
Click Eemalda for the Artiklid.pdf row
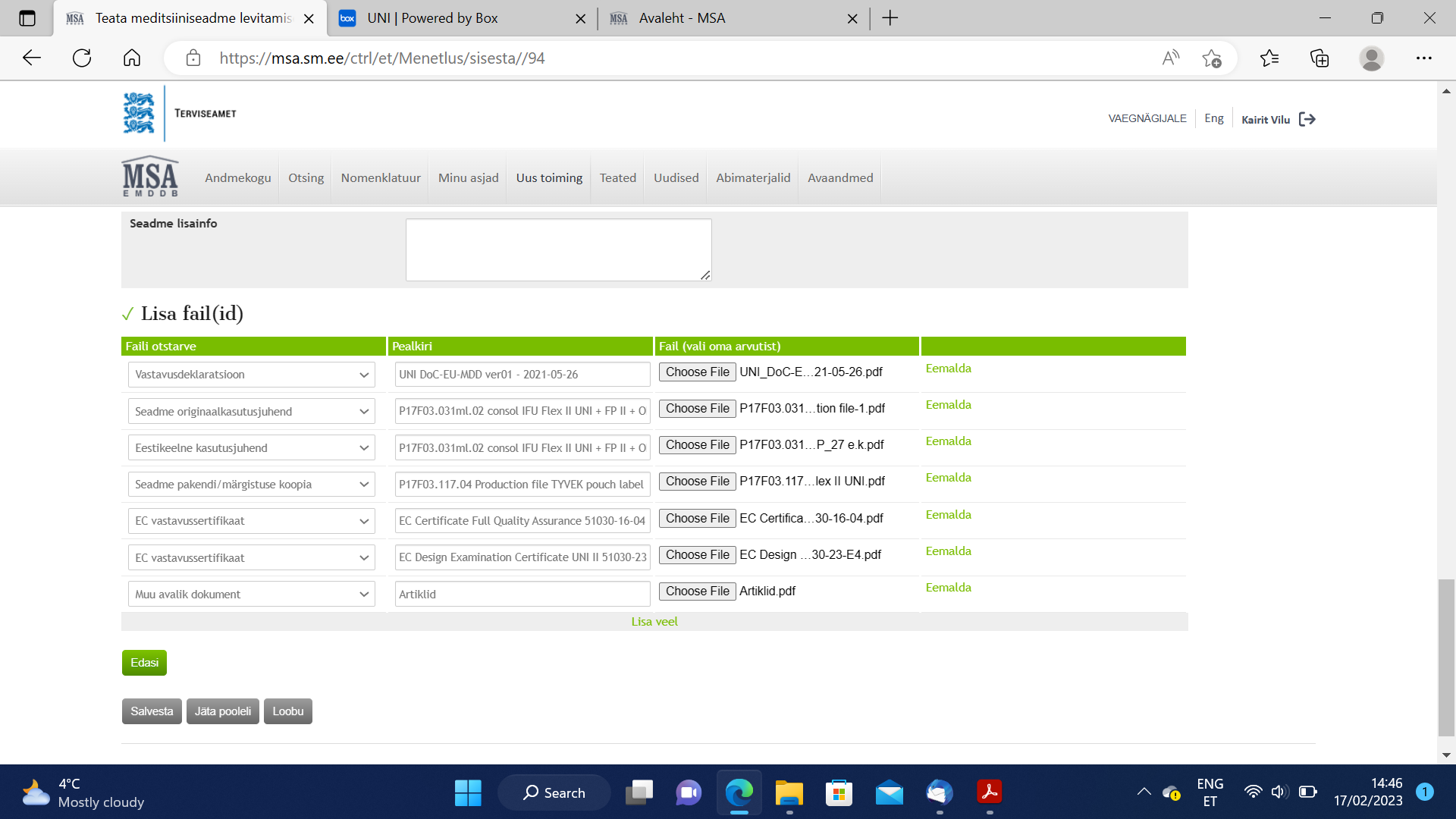point(948,588)
